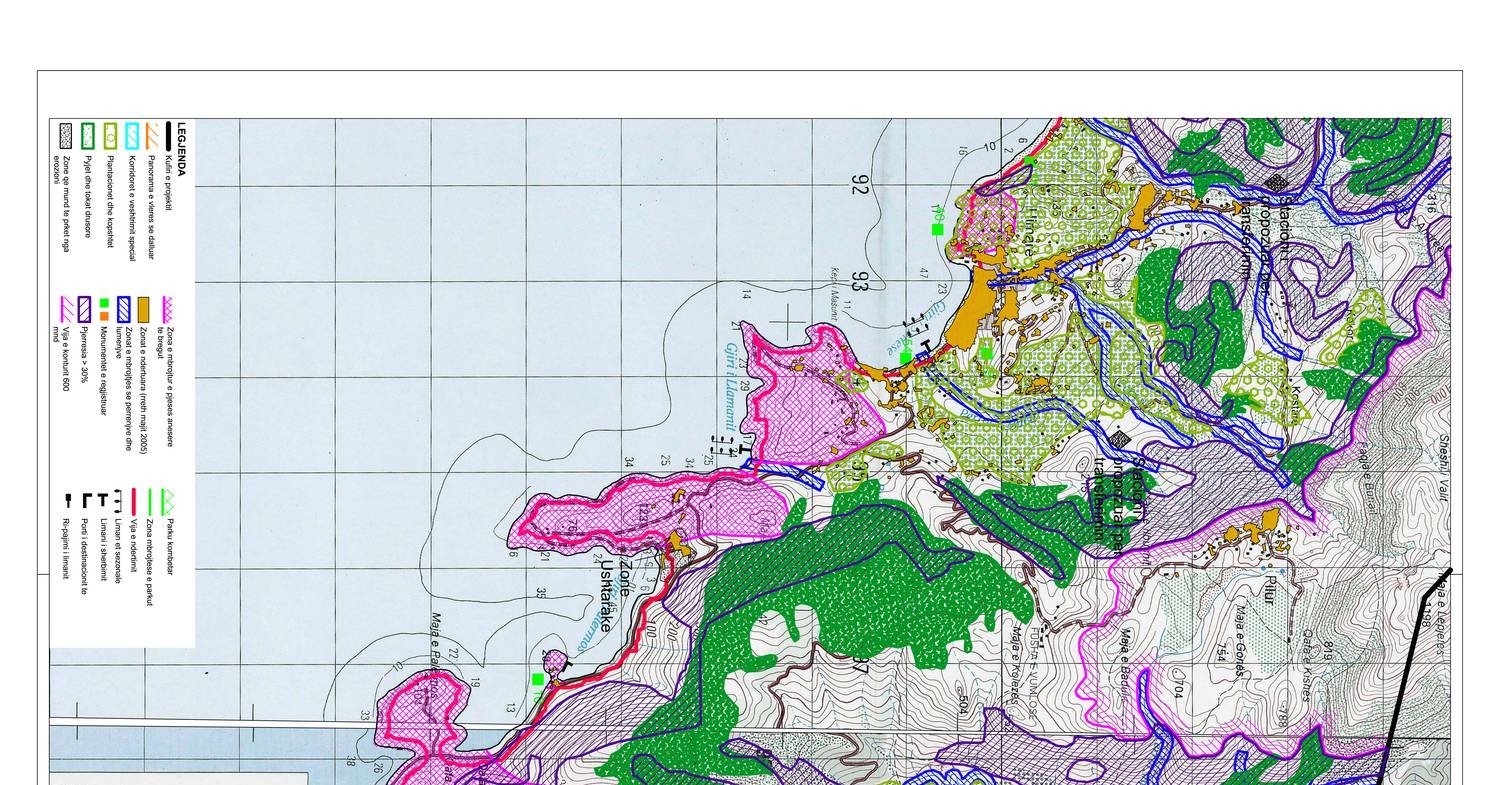
Task: Click the 'Ri-pajimi i limanit' legend symbol
Action: (x=68, y=502)
